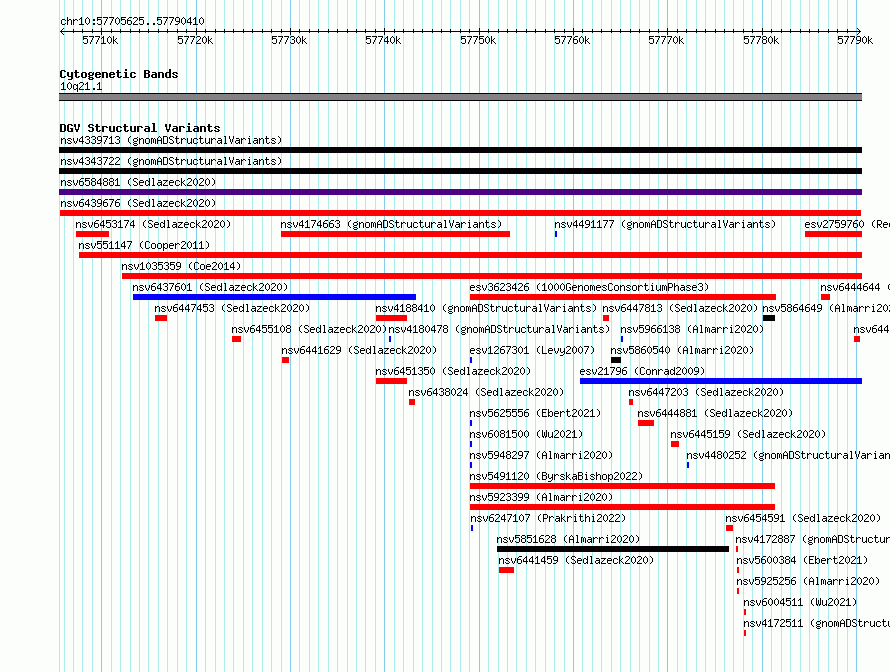Viewport: 890px width, 672px height.
Task: Click the right arrow of the coordinate ruler
Action: pos(859,31)
